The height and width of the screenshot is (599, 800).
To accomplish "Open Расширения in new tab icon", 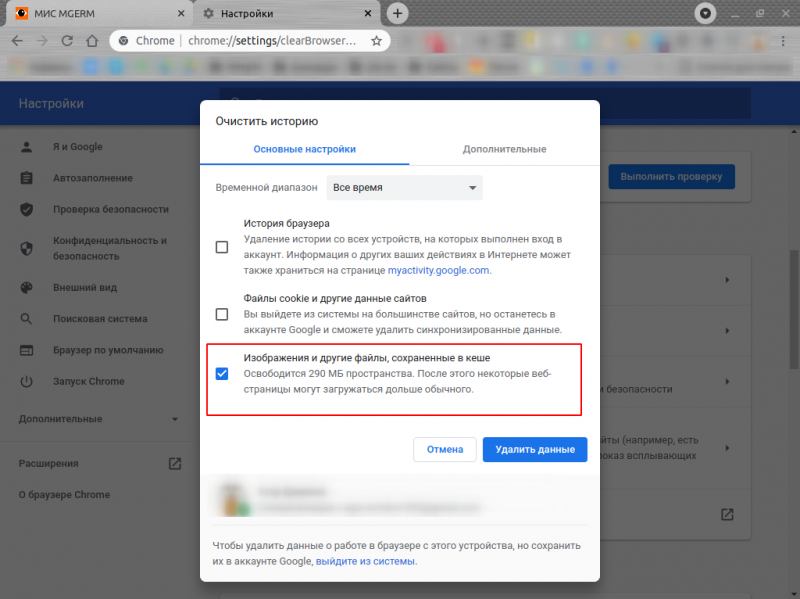I will (173, 463).
